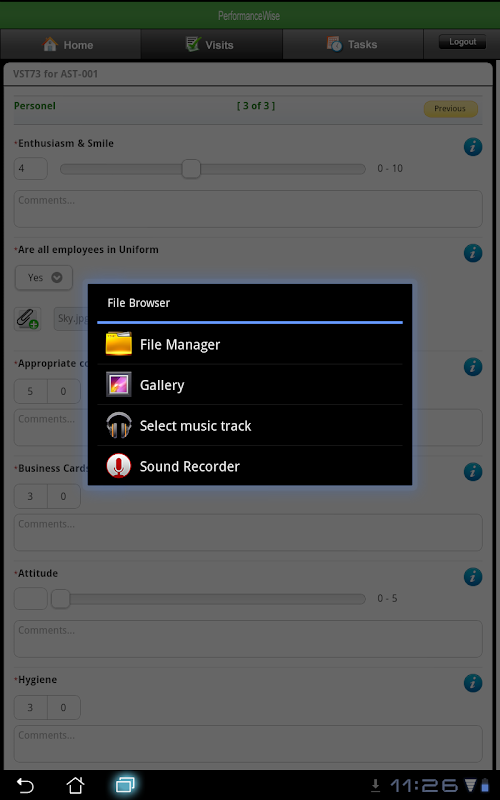The image size is (500, 800).
Task: Click the Logout button
Action: coord(462,42)
